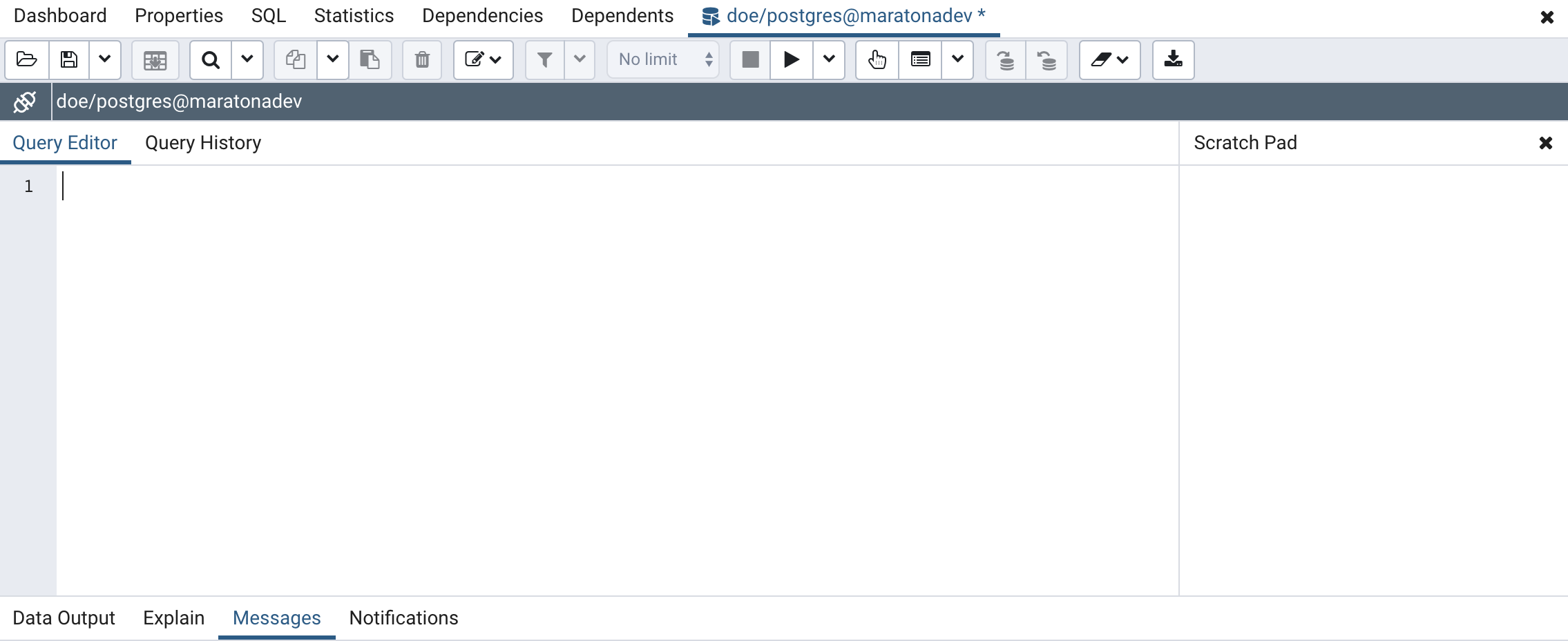Viewport: 1568px width, 641px height.
Task: Click the Save file floppy icon
Action: [69, 60]
